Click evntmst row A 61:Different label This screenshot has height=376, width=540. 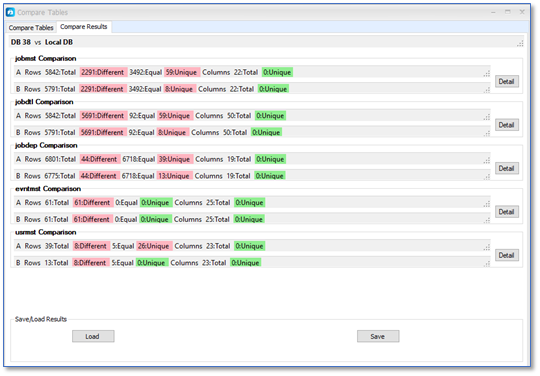click(x=93, y=202)
